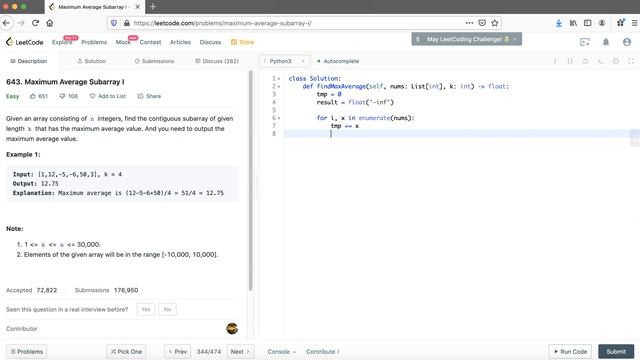This screenshot has width=640, height=360.
Task: Go back with the browser back arrow
Action: tap(6, 23)
